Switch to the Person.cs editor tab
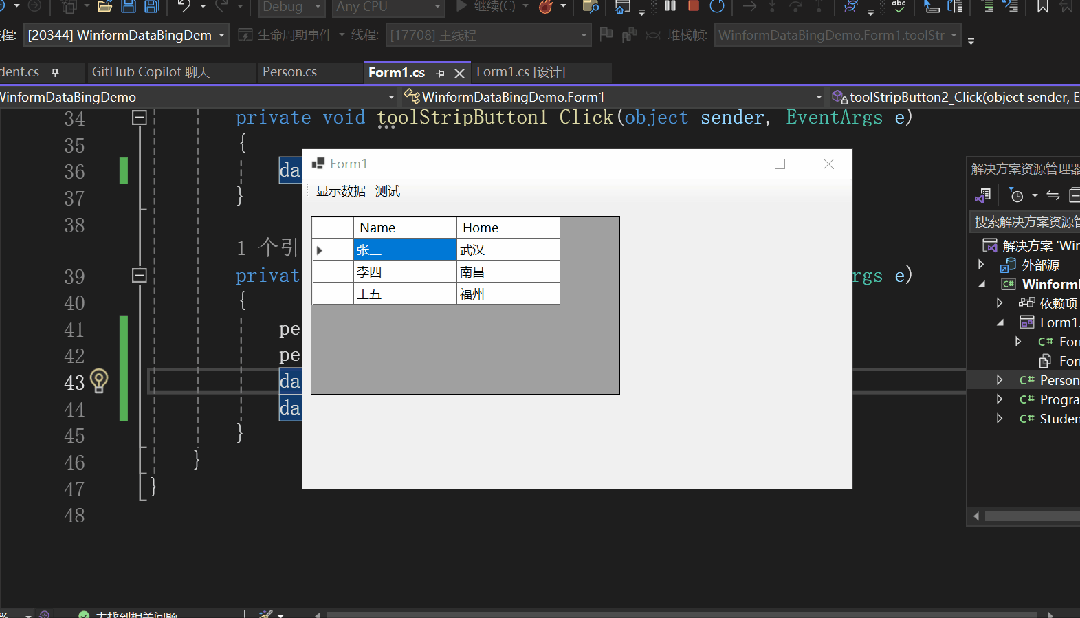1080x618 pixels. tap(290, 72)
